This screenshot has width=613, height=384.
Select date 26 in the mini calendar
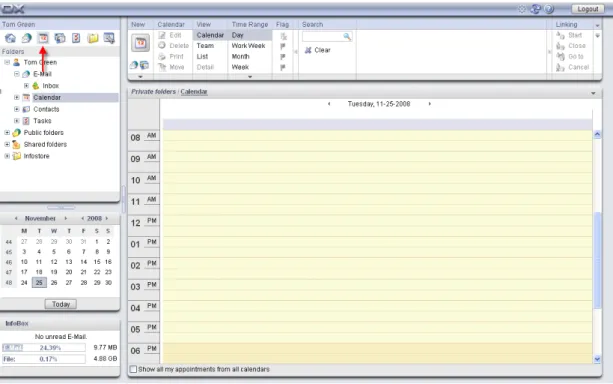click(54, 282)
